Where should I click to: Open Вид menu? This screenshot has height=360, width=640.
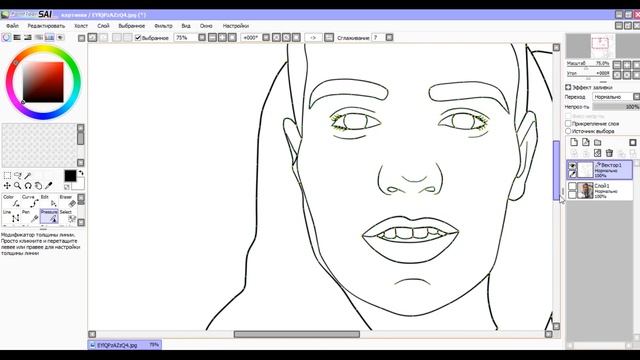coord(186,26)
